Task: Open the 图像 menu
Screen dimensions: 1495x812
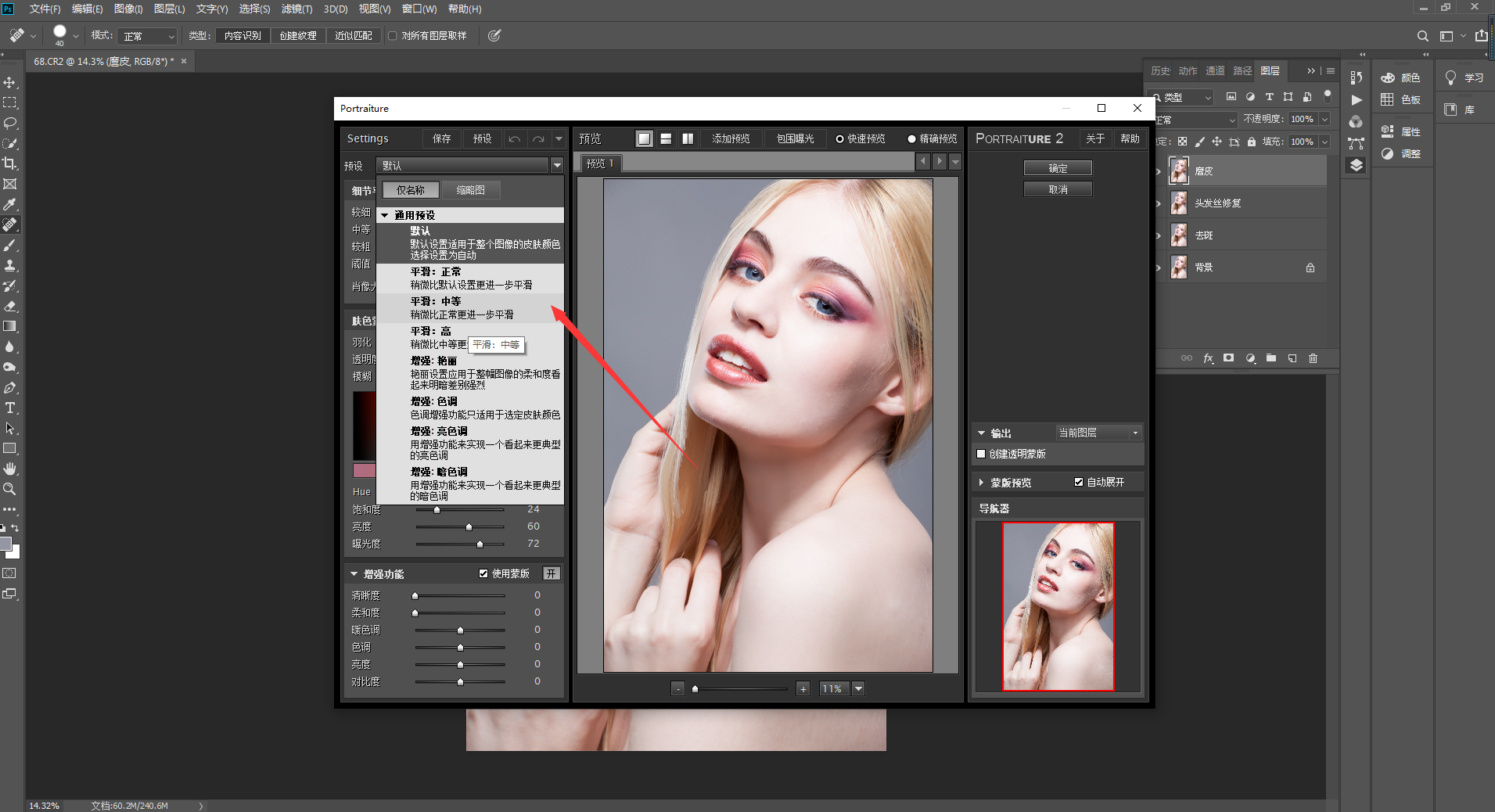Action: point(128,9)
